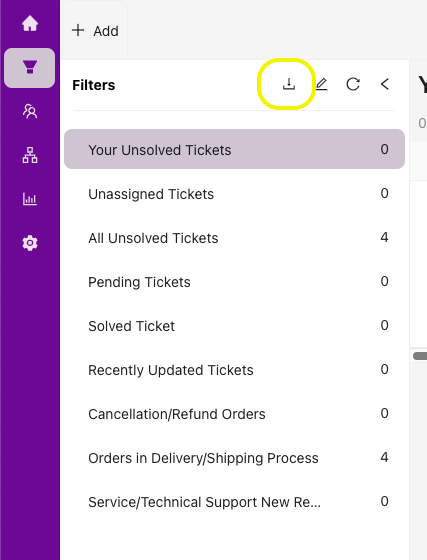Open the customers people icon
Screen dimensions: 427x560
30,111
